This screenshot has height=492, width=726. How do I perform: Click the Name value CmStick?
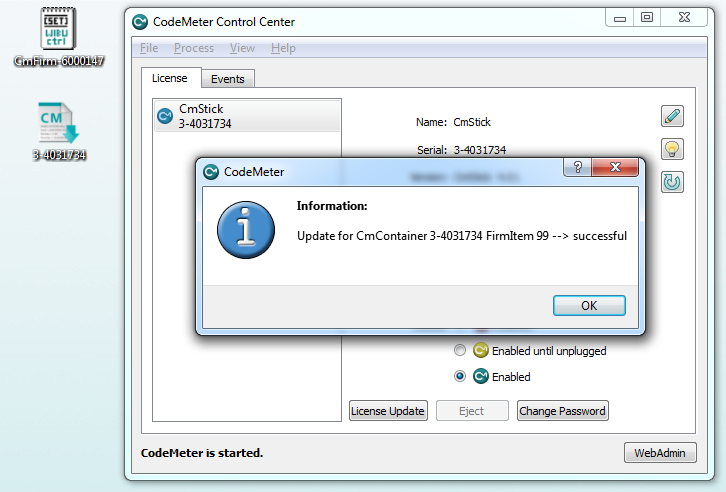(x=472, y=122)
